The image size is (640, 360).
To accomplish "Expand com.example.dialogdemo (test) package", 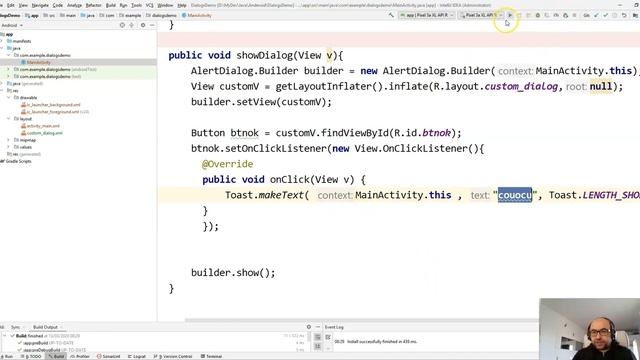I will point(8,76).
